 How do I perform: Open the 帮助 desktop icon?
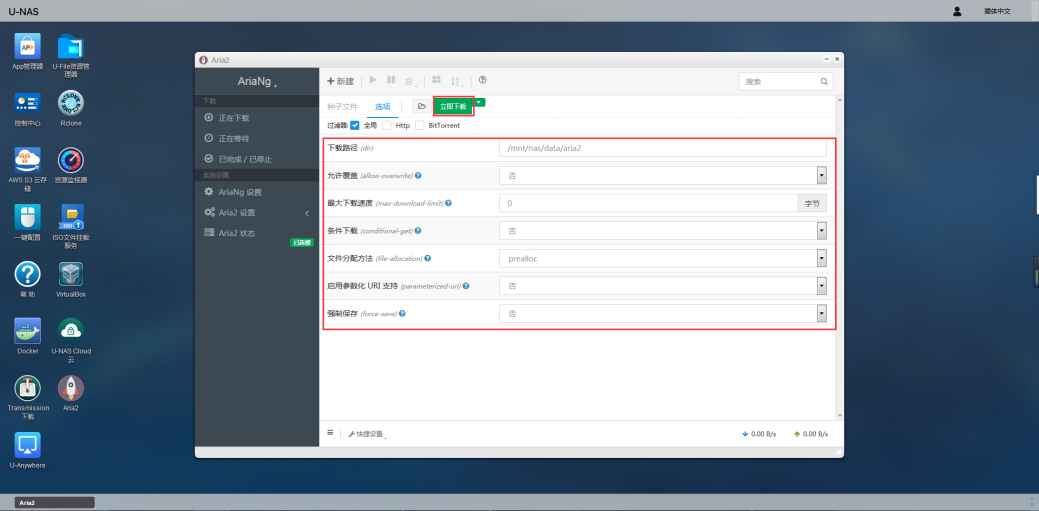27,274
